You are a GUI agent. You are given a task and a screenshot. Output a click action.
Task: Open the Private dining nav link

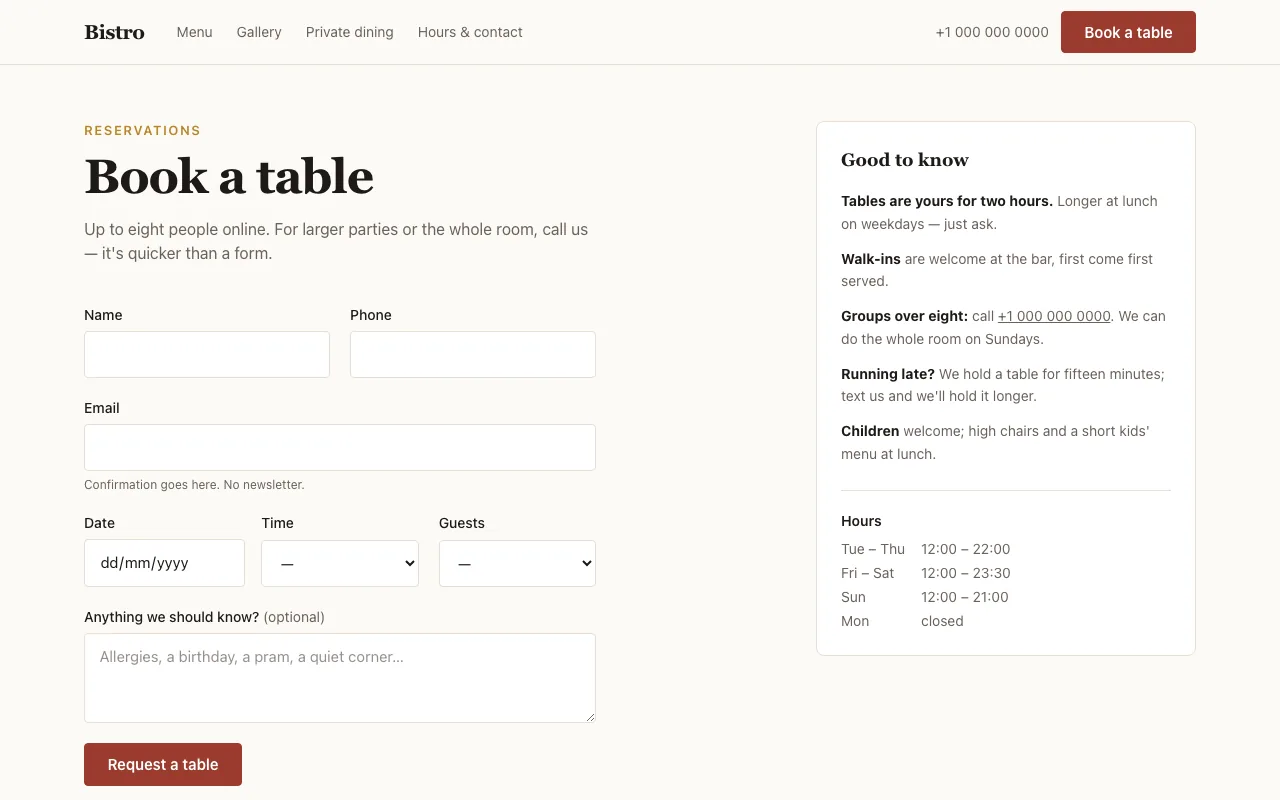(349, 32)
